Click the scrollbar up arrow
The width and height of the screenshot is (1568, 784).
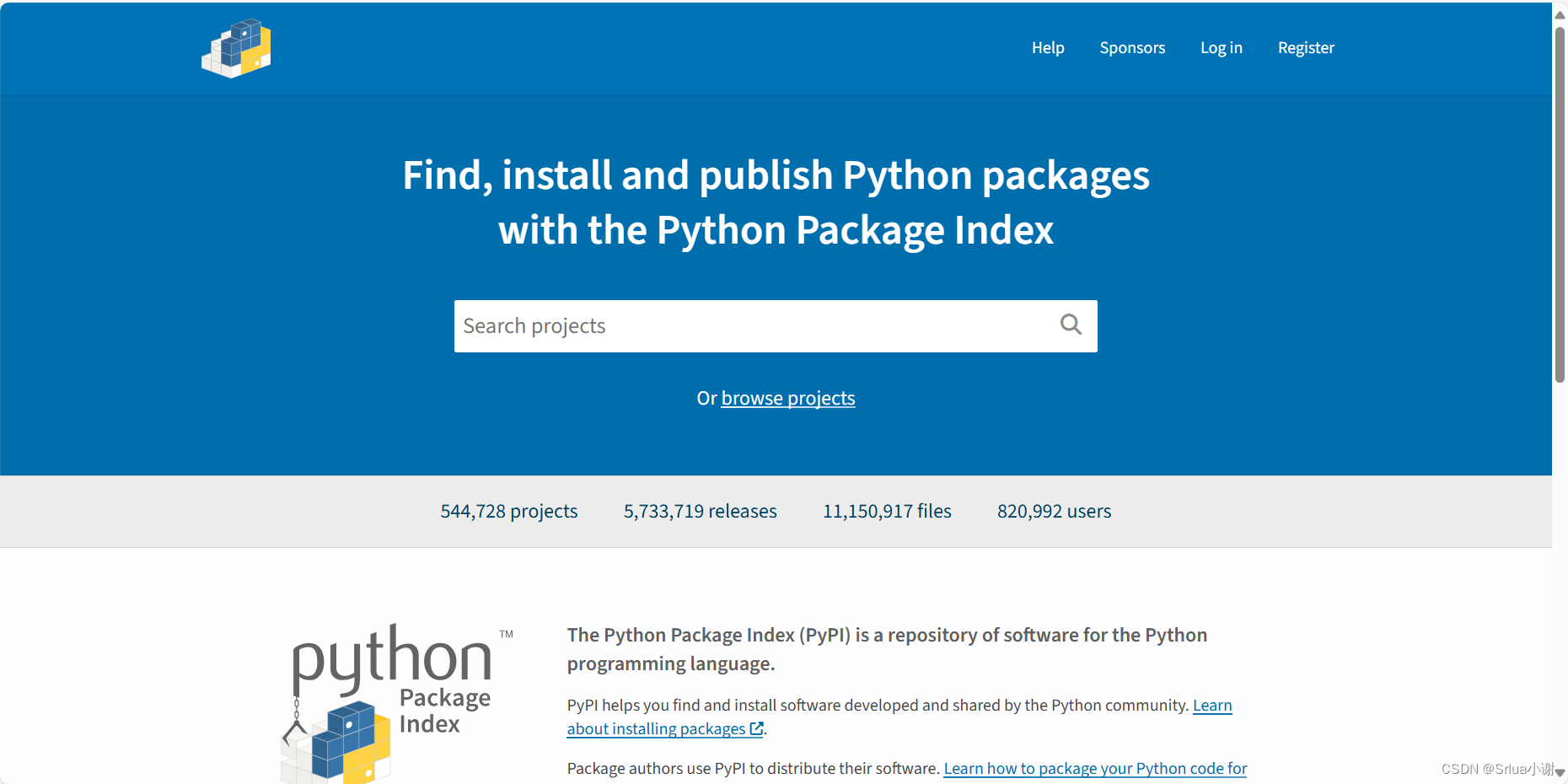pyautogui.click(x=1560, y=14)
